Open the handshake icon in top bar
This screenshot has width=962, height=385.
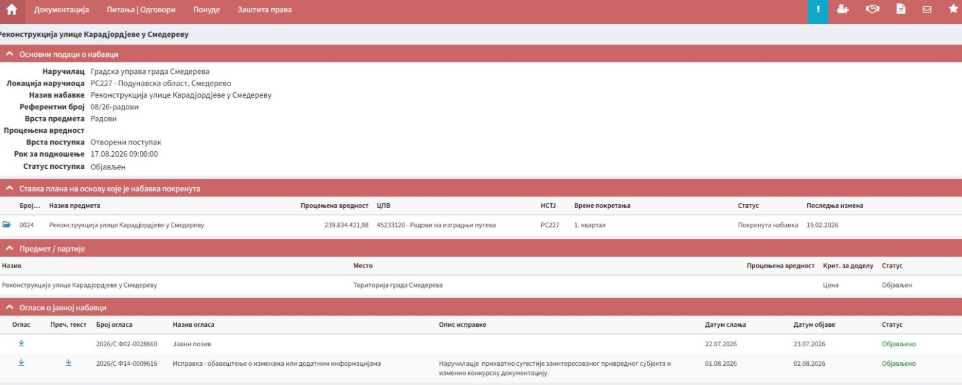click(872, 10)
